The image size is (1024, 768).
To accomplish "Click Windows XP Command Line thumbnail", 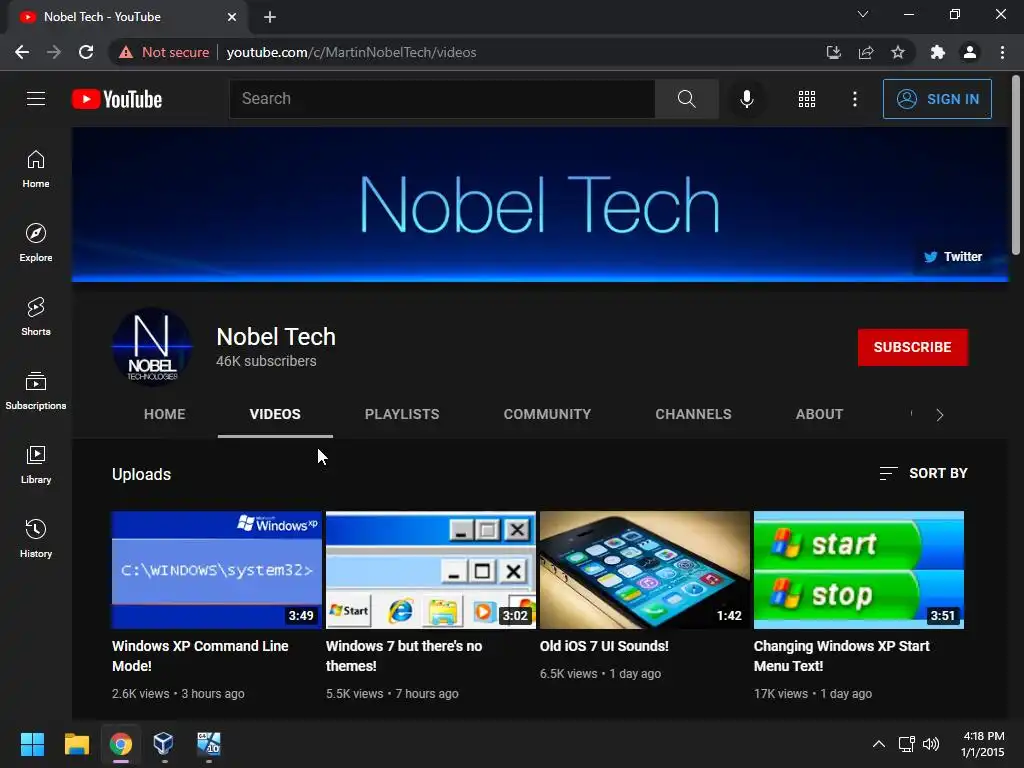I will point(217,570).
